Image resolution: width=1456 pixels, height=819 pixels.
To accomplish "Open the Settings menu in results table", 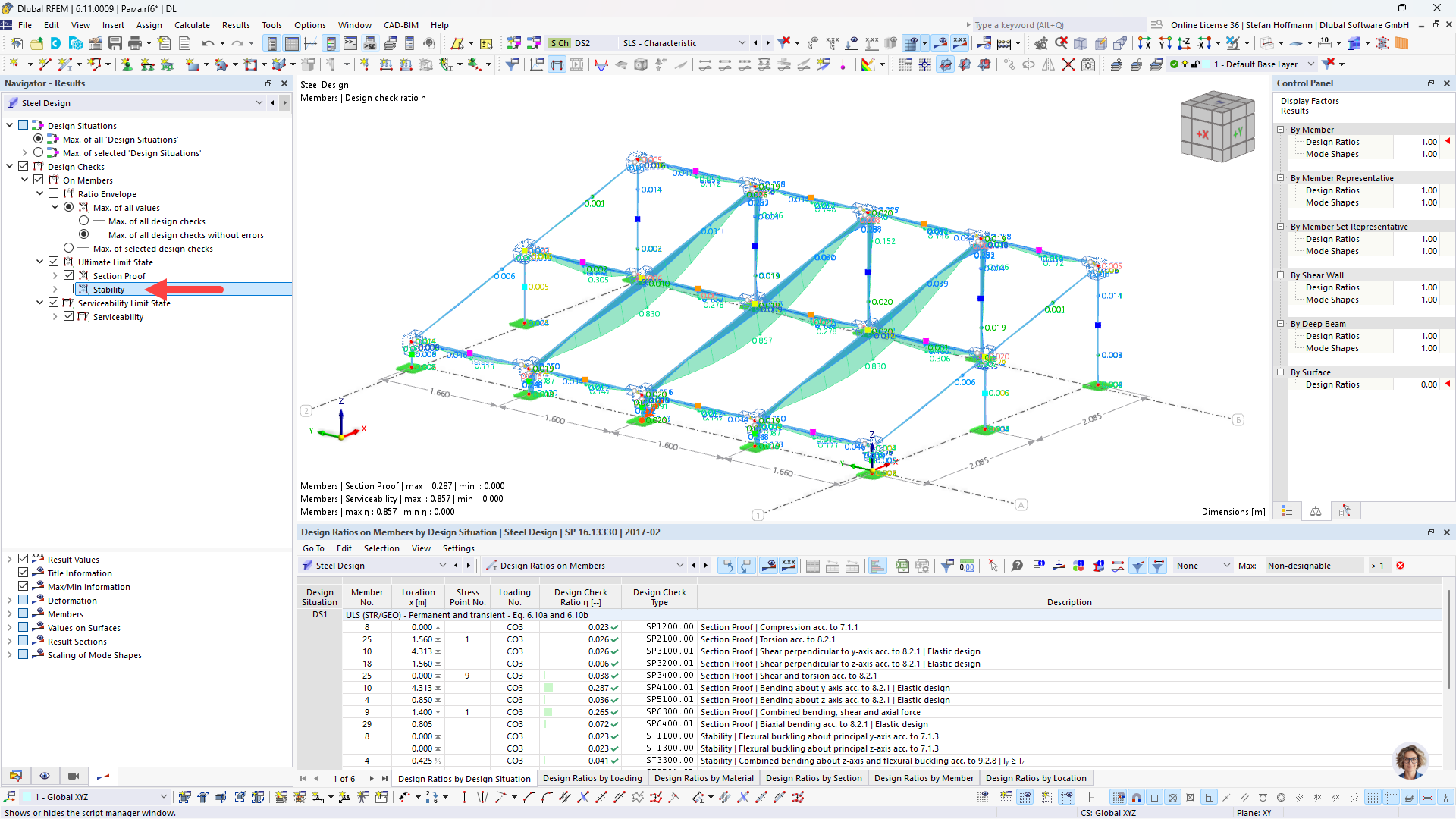I will [x=458, y=548].
